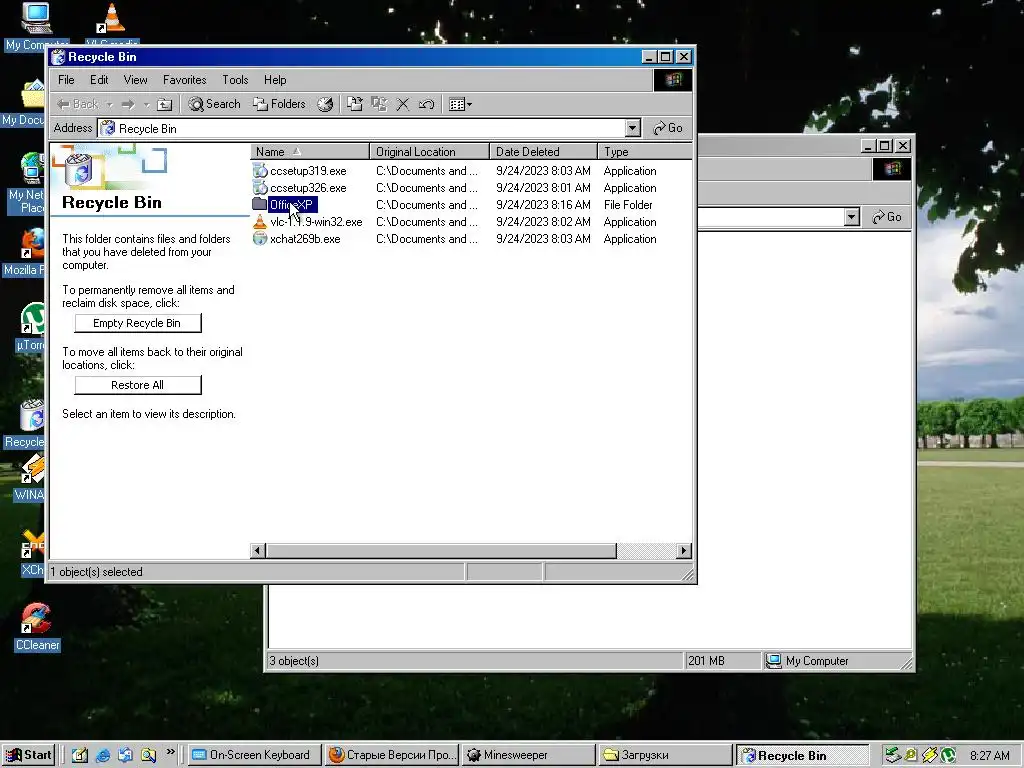This screenshot has height=768, width=1024.
Task: Select the OfficeXP folder icon
Action: click(x=260, y=204)
